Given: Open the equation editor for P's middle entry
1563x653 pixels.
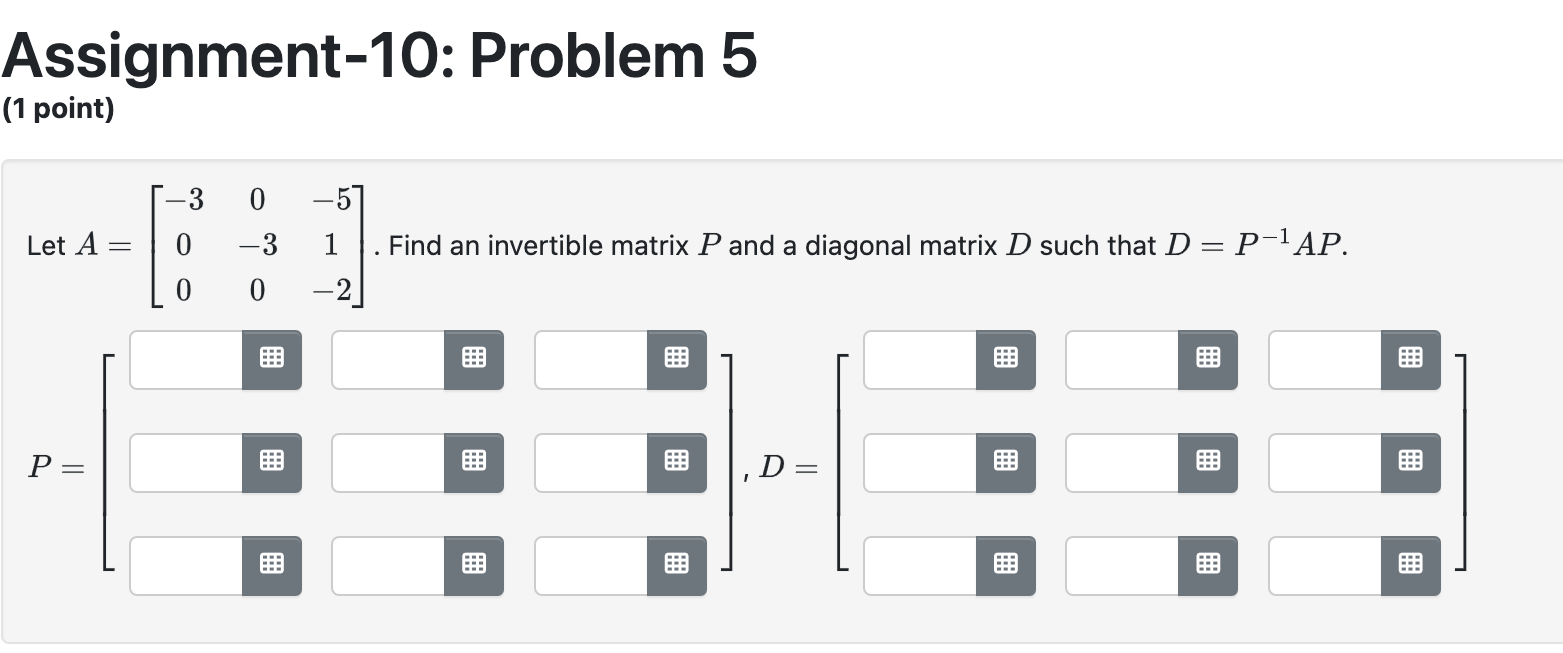Looking at the screenshot, I should (x=473, y=462).
